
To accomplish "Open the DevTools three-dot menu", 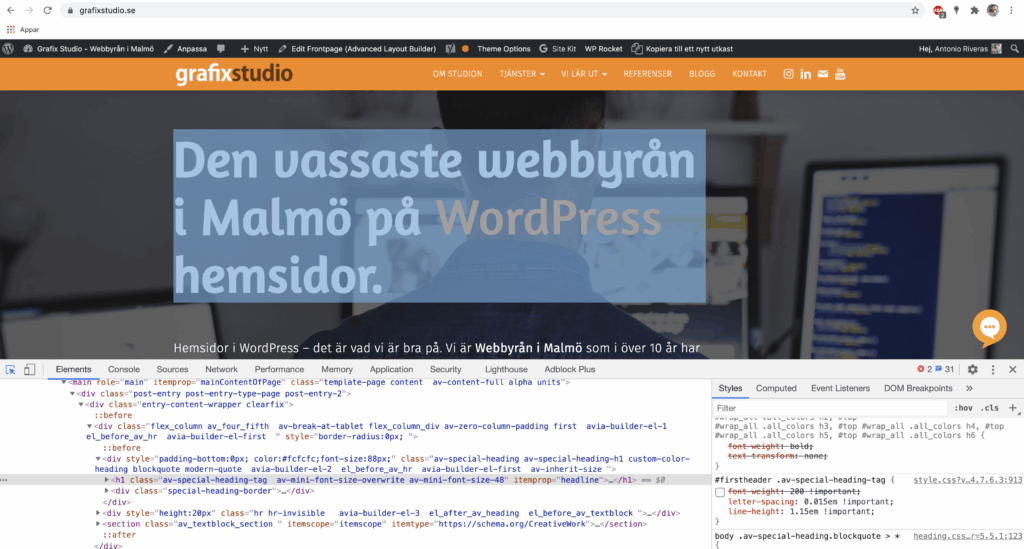I will (993, 369).
